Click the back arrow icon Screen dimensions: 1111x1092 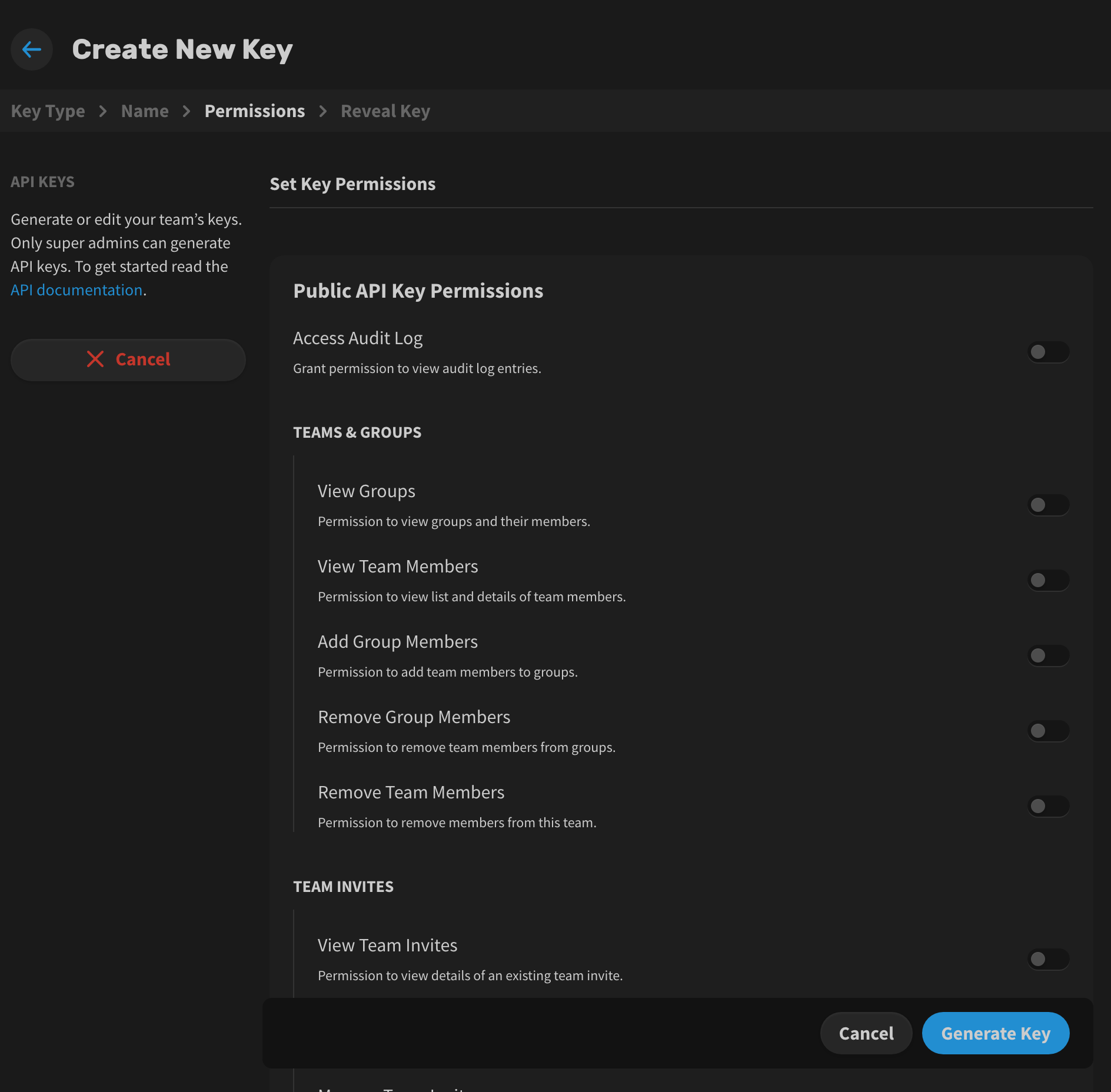click(x=32, y=49)
